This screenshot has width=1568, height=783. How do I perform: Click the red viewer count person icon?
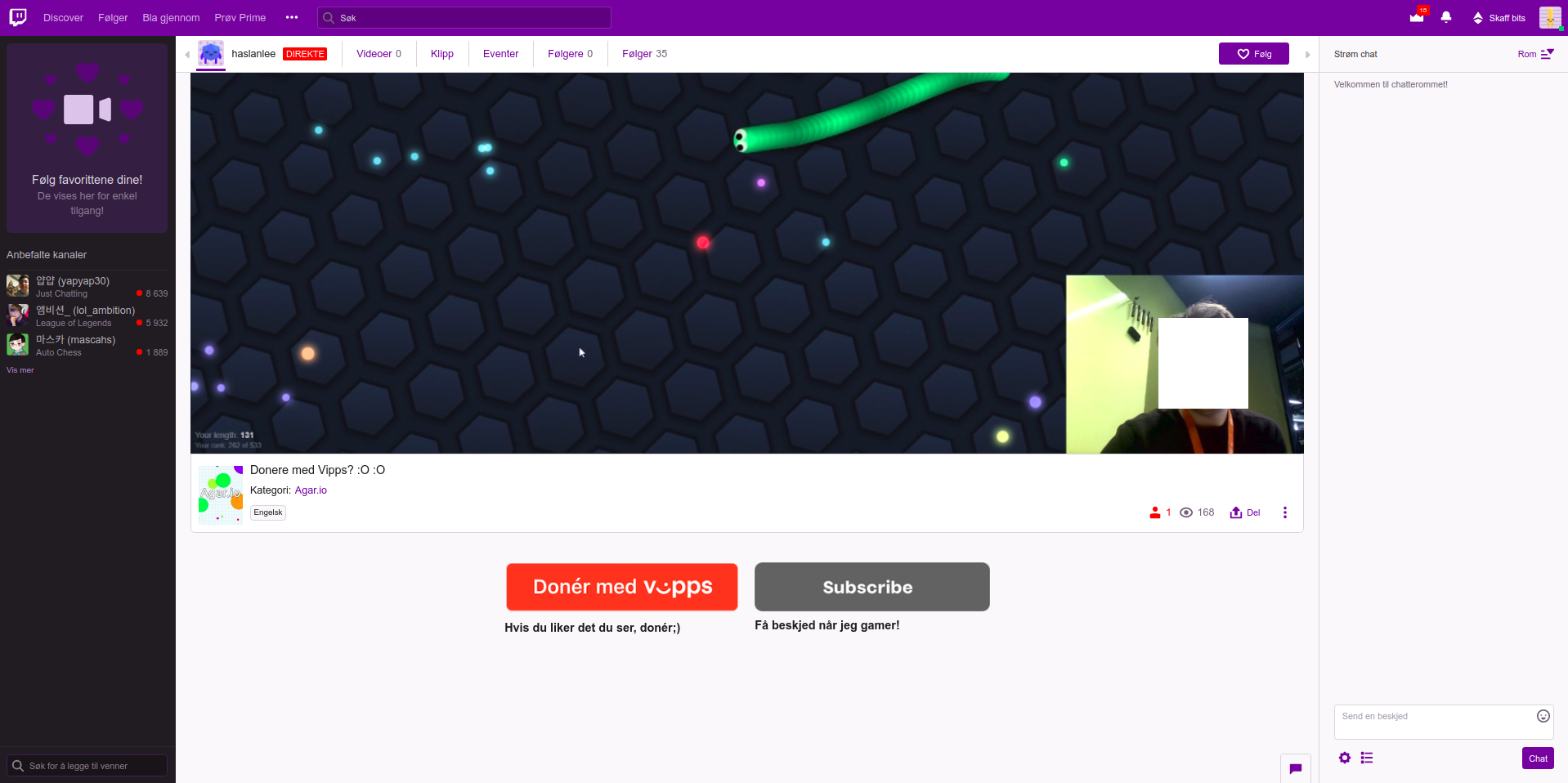1154,512
